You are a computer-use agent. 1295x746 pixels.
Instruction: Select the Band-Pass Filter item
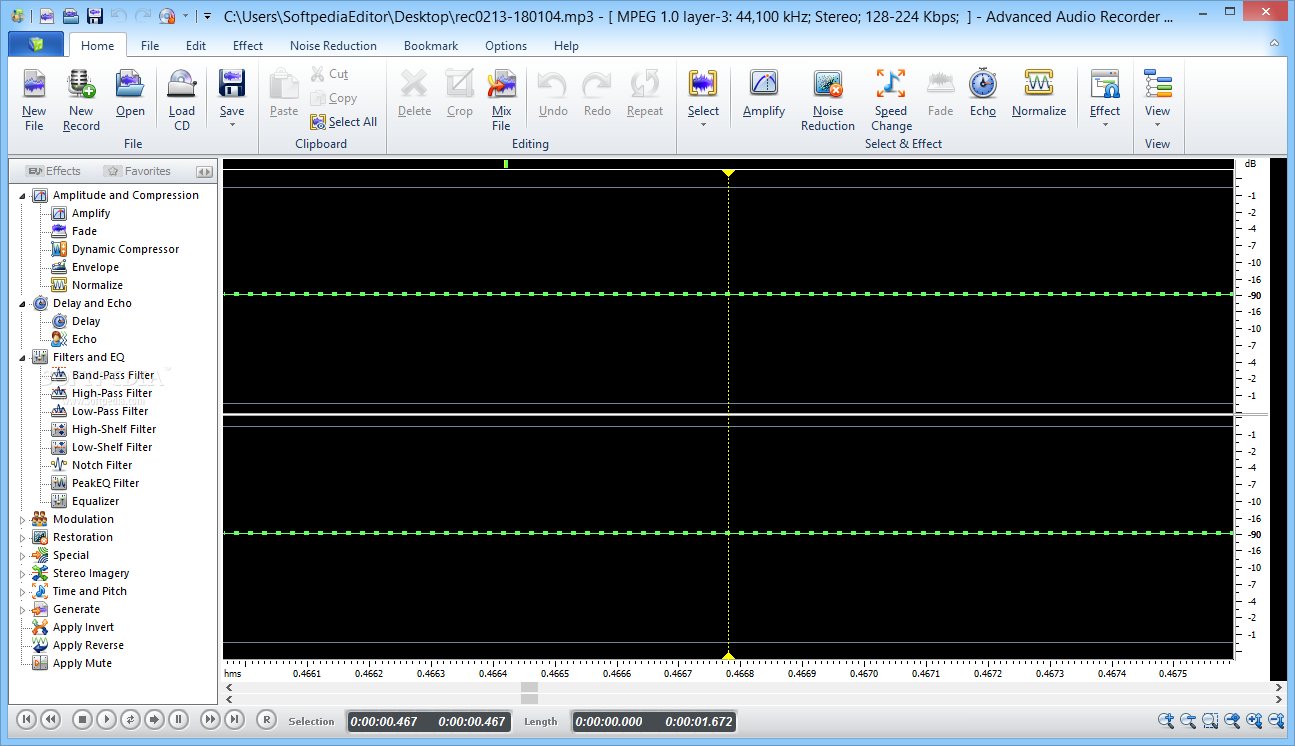pyautogui.click(x=113, y=376)
